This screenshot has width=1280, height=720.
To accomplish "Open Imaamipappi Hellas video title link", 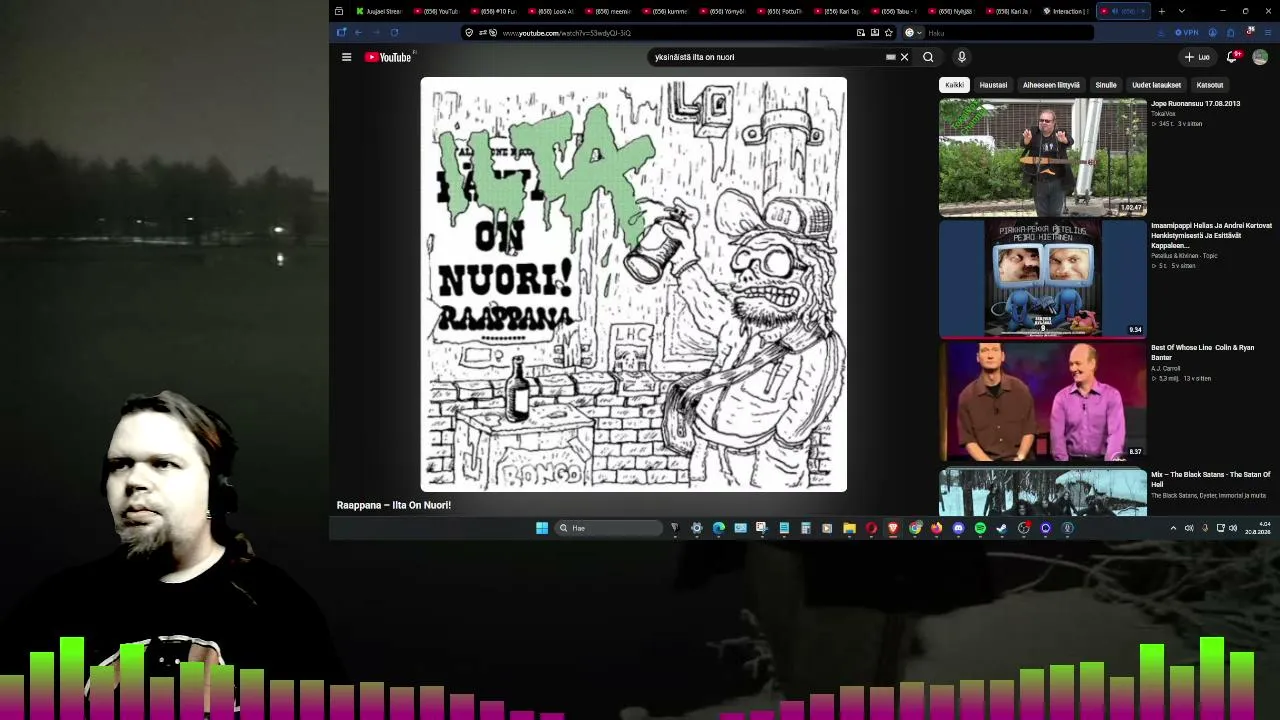I will [x=1211, y=235].
